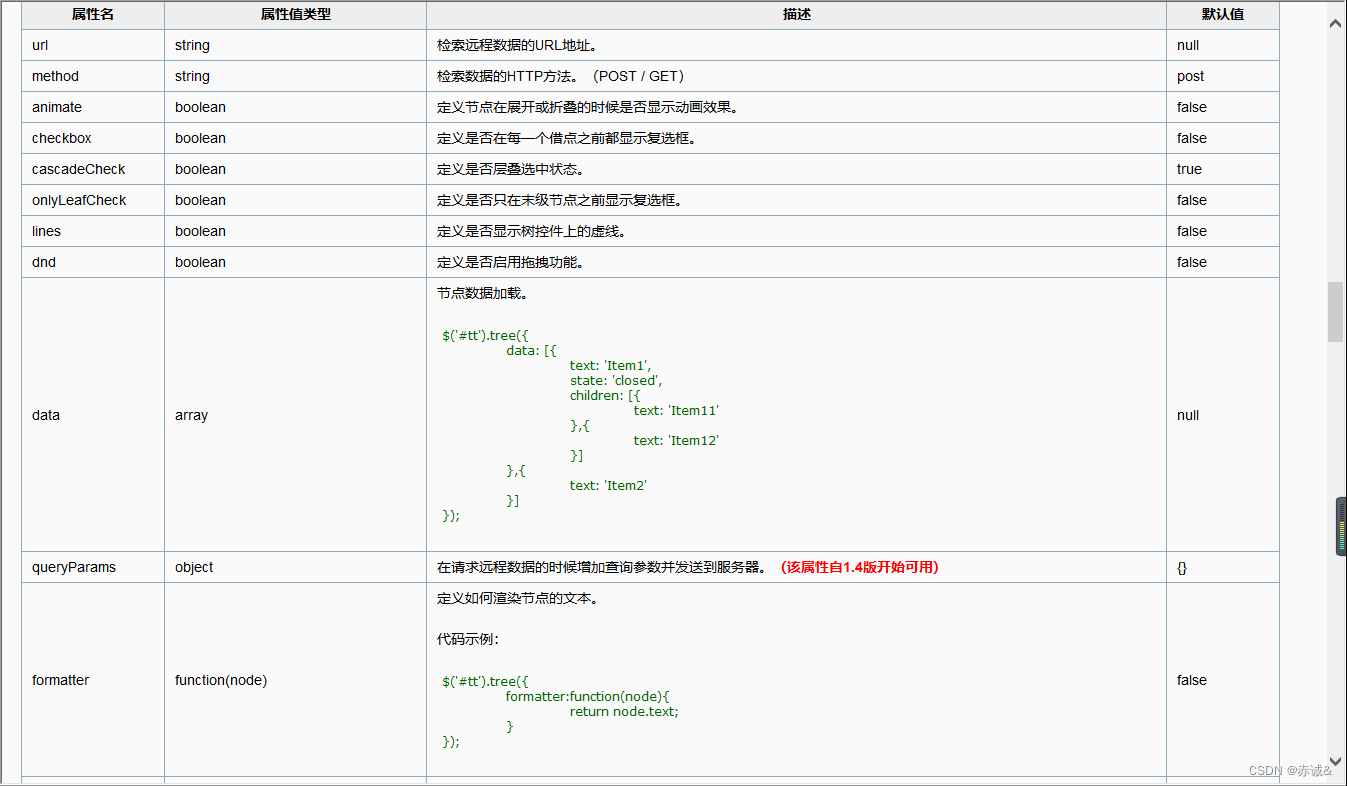This screenshot has height=786, width=1347.
Task: Click the code line text: 'Item1',
Action: pyautogui.click(x=610, y=366)
